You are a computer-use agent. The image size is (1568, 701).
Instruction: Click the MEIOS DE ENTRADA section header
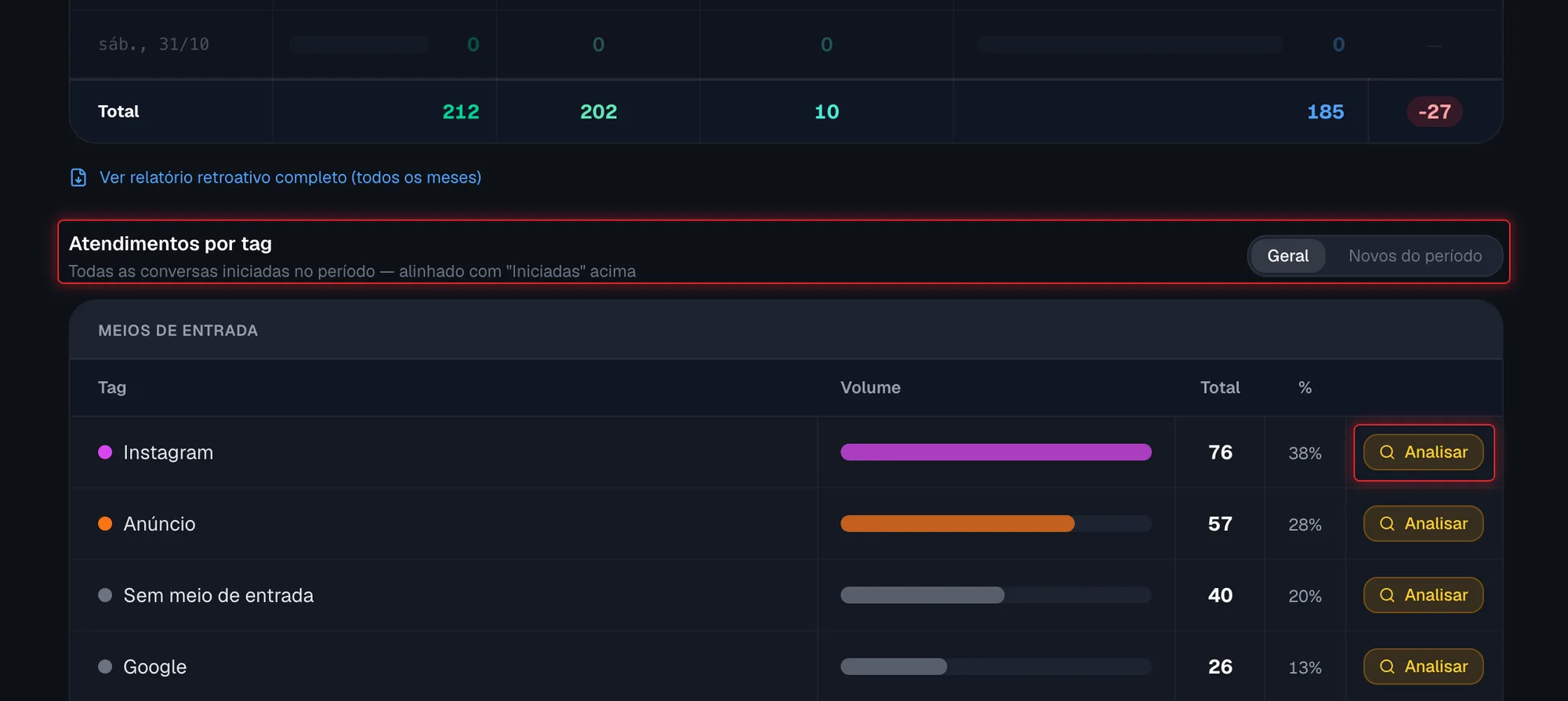[x=178, y=331]
